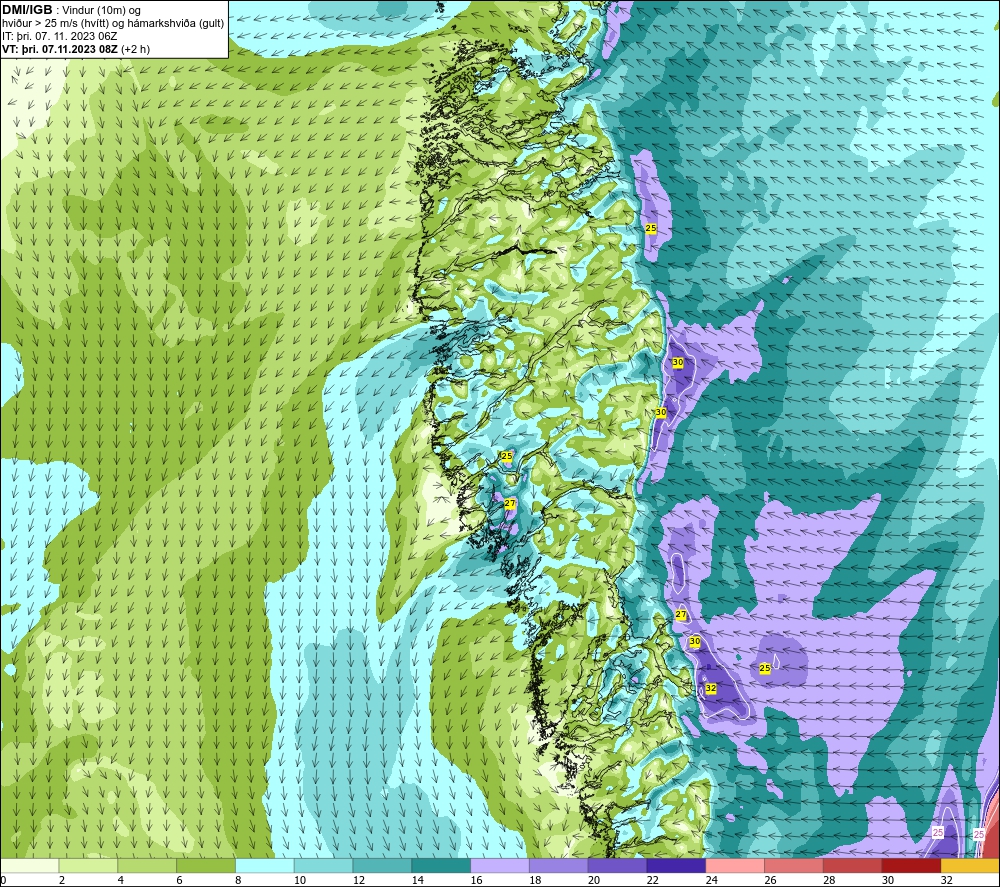The width and height of the screenshot is (1000, 887).
Task: Click the legend scale number 12
Action: (358, 880)
